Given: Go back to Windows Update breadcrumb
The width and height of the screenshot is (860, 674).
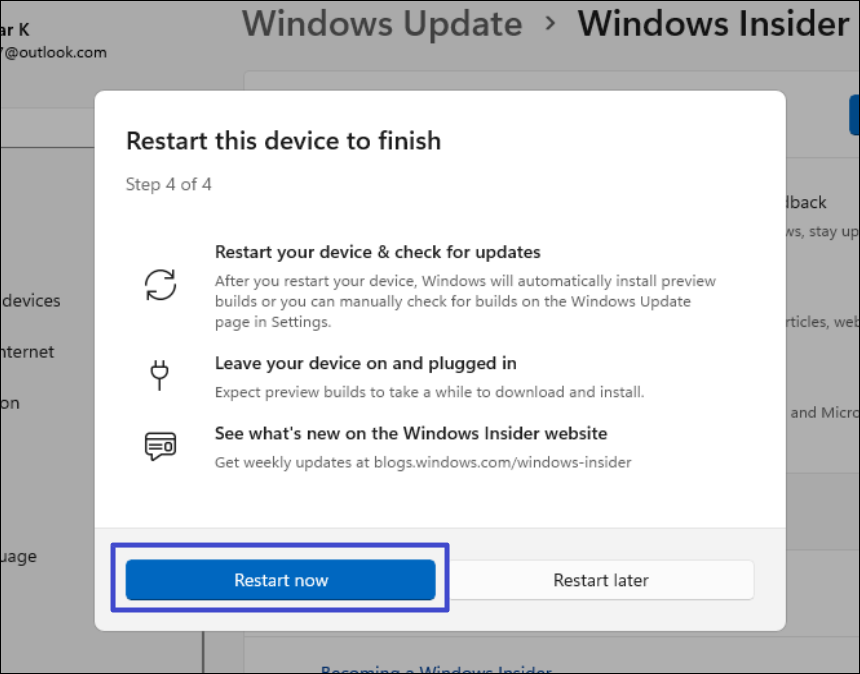Looking at the screenshot, I should [382, 24].
